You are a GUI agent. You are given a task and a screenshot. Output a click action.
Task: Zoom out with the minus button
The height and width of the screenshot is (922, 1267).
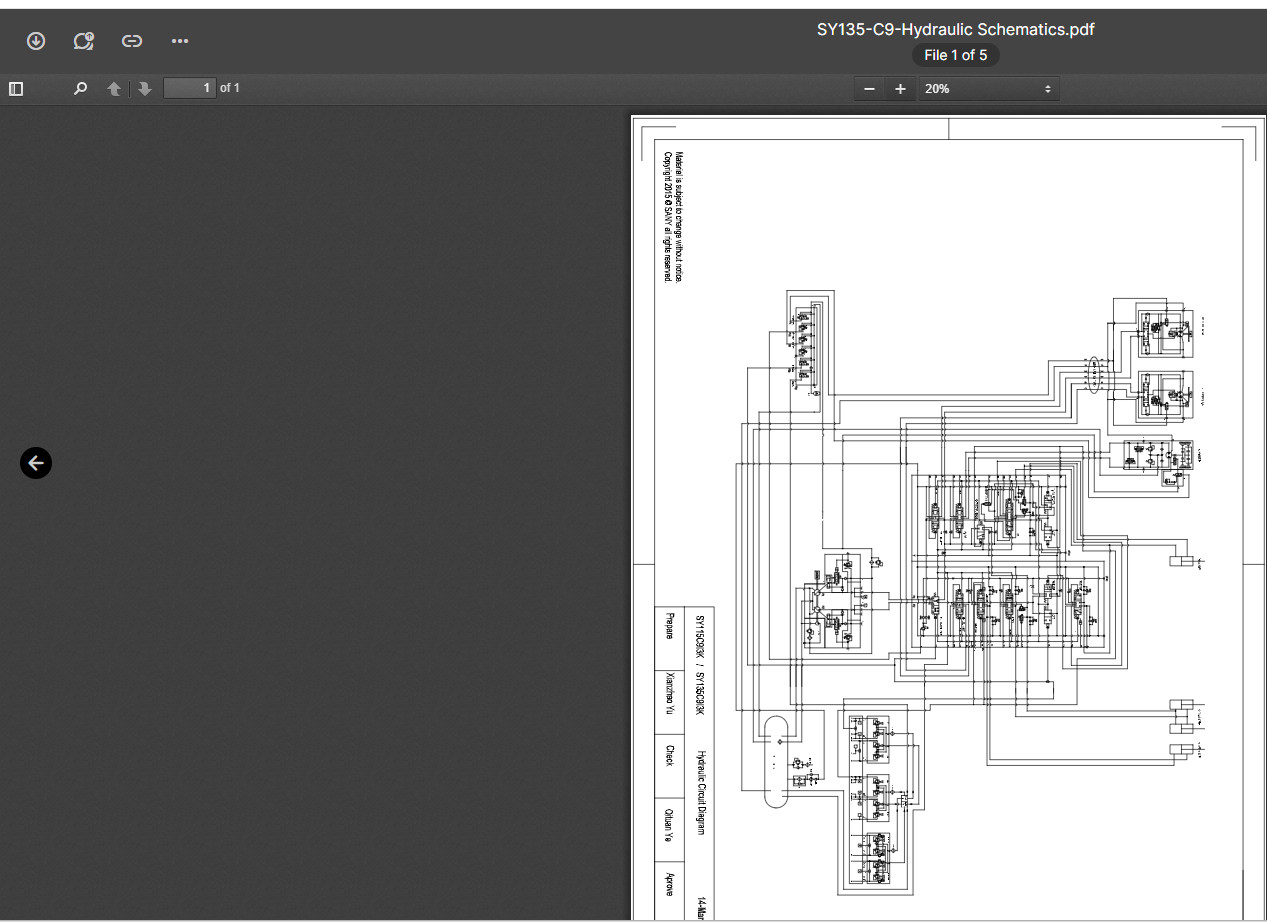pos(869,88)
